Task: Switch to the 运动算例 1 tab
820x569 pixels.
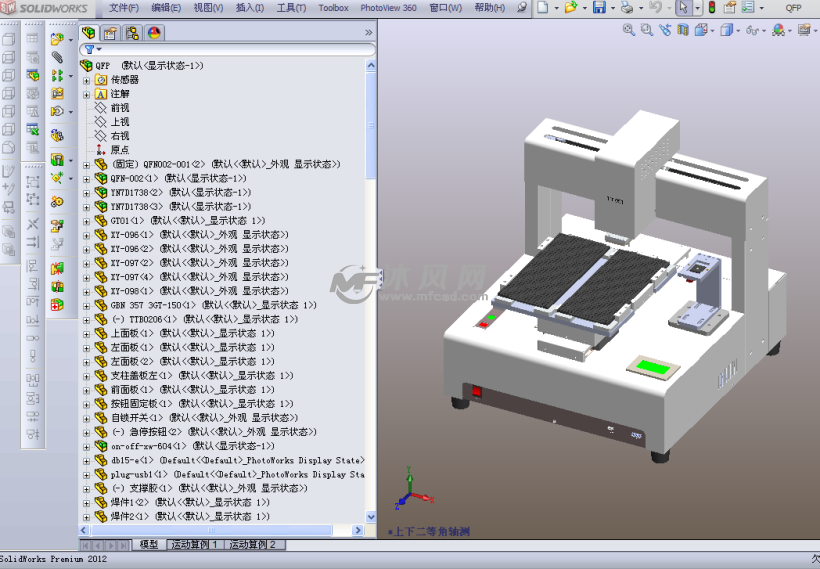Action: tap(195, 544)
